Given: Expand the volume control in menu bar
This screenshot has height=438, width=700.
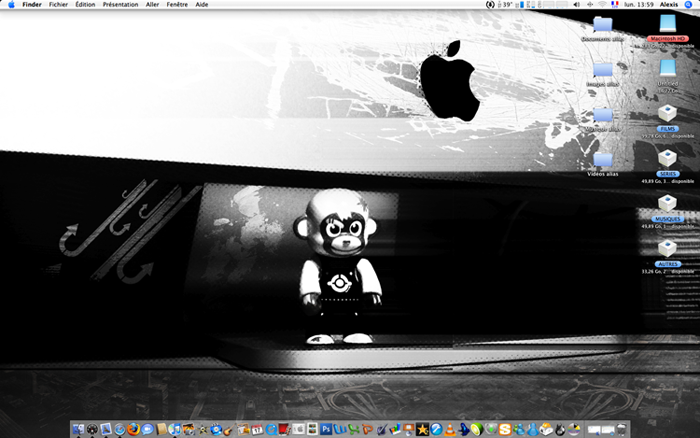Looking at the screenshot, I should 577,5.
